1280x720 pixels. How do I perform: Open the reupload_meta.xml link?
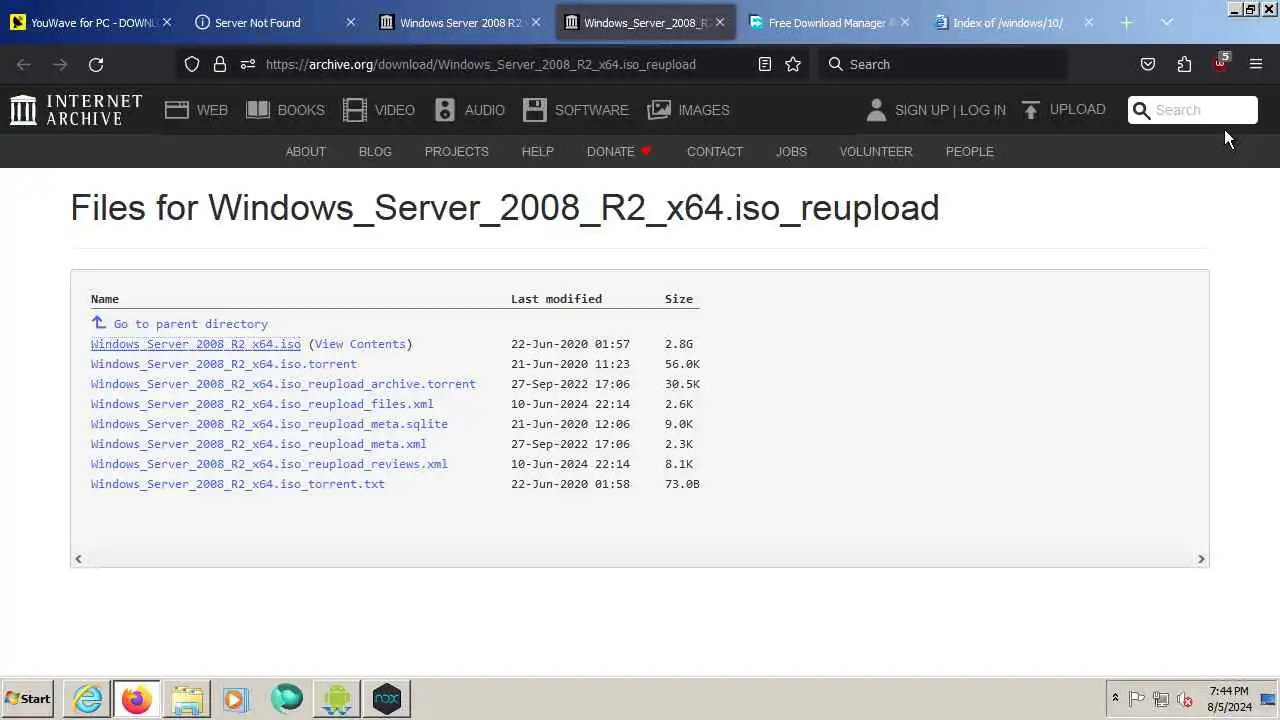point(258,444)
